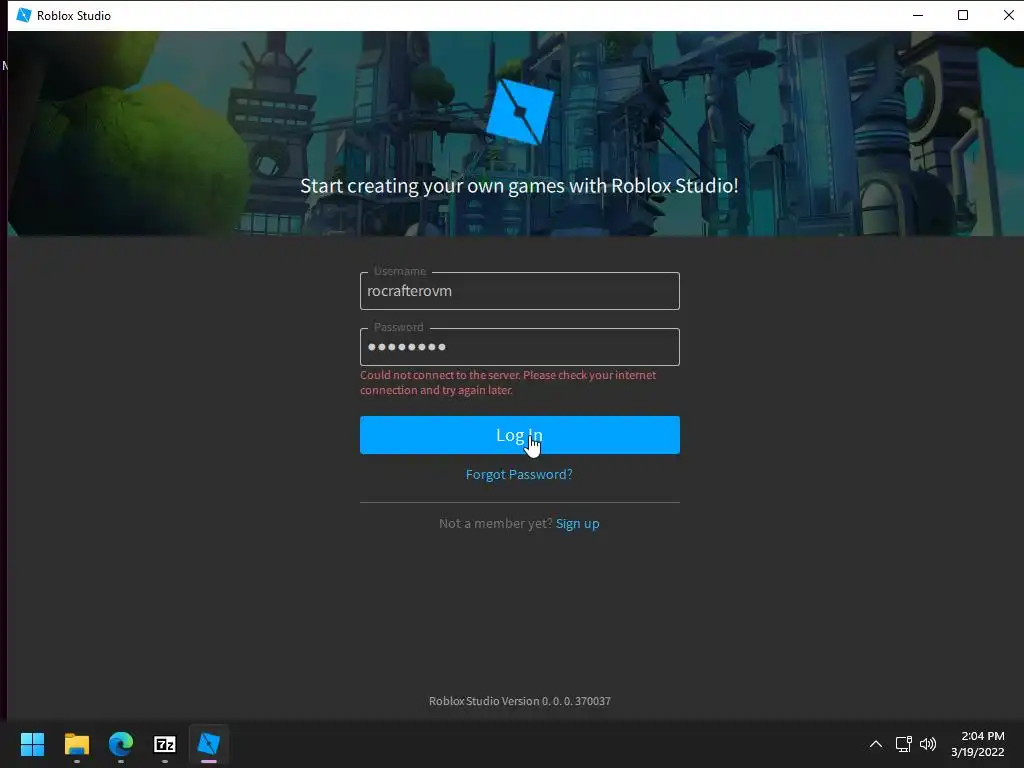Minimize the Roblox Studio window

pos(918,15)
